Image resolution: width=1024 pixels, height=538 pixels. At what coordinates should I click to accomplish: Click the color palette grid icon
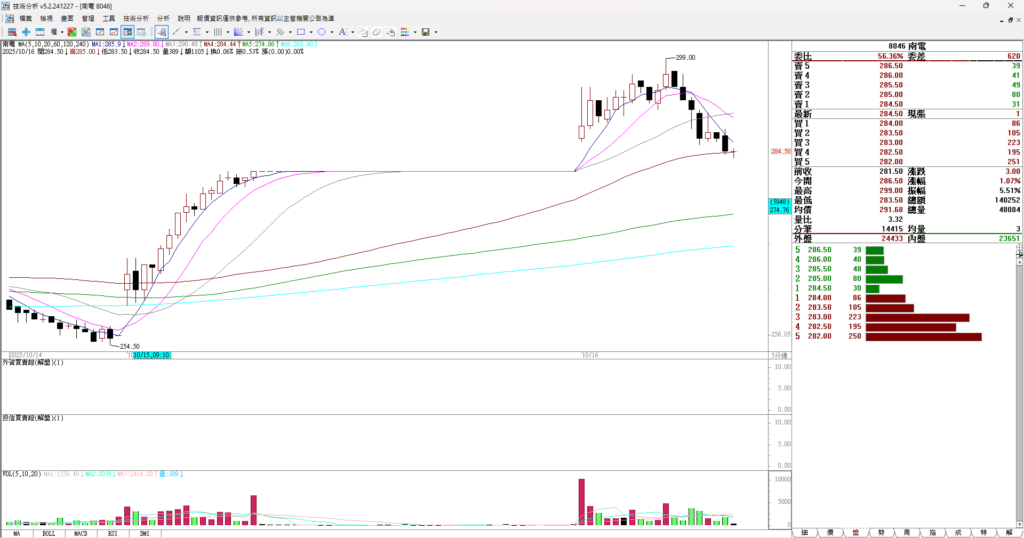[x=406, y=32]
